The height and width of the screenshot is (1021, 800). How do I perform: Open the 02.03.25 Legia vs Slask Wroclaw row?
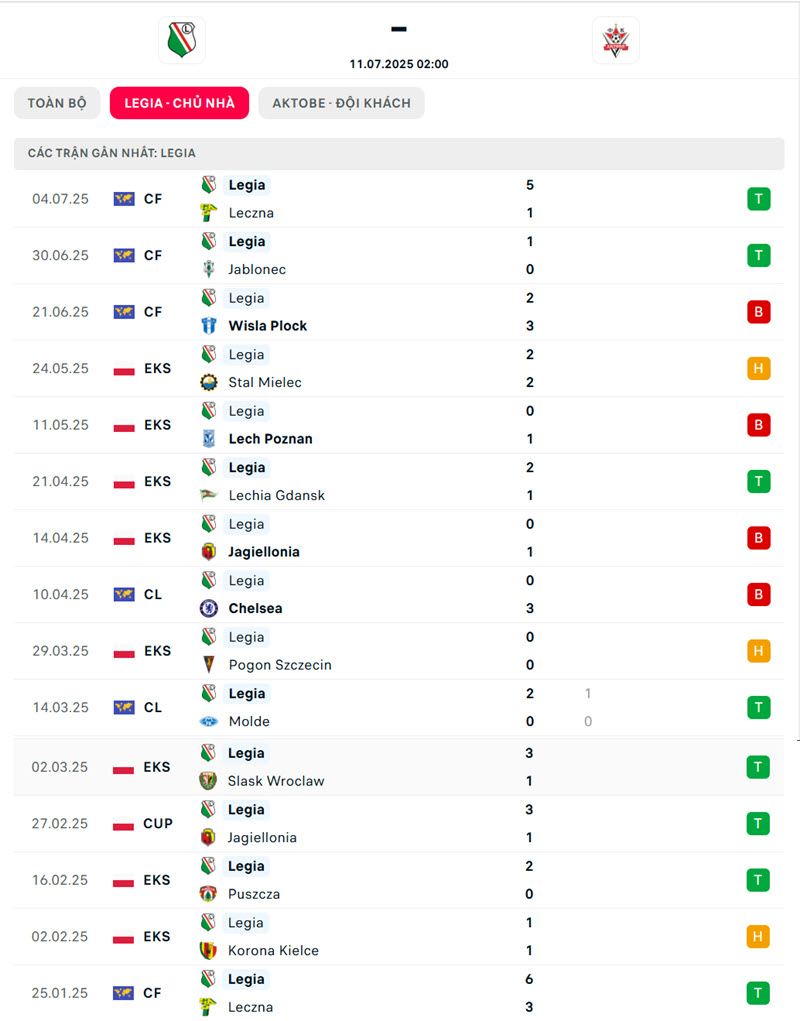pos(399,767)
